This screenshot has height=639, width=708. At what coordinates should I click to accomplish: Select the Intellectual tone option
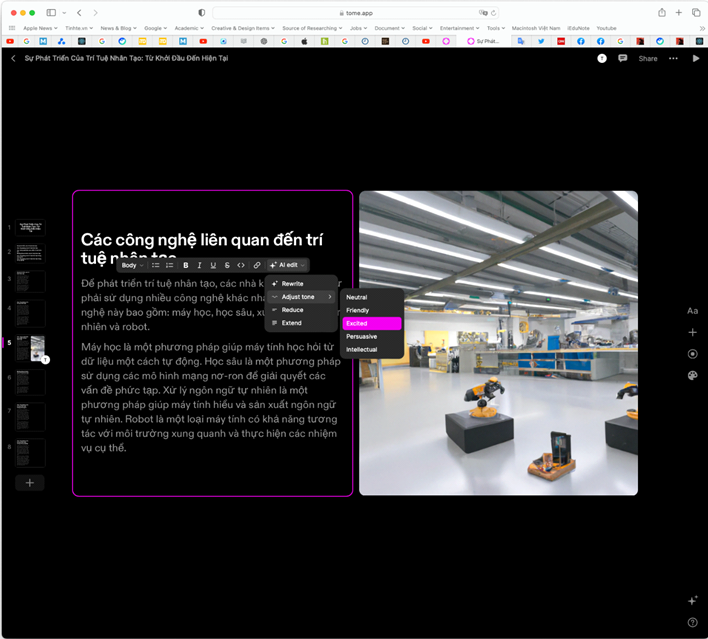372,350
